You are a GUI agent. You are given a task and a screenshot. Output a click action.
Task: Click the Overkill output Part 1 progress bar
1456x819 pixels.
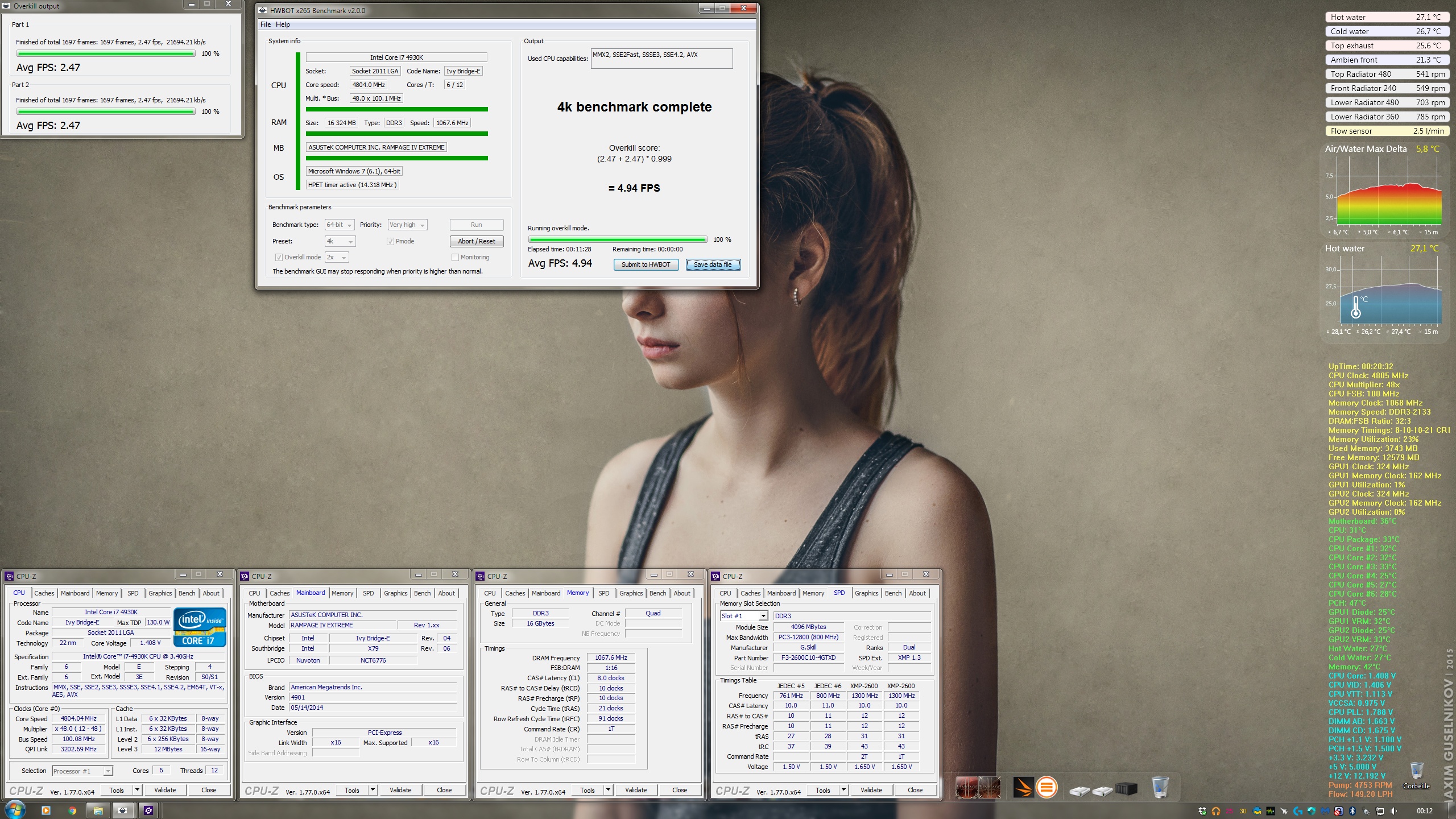pos(106,53)
